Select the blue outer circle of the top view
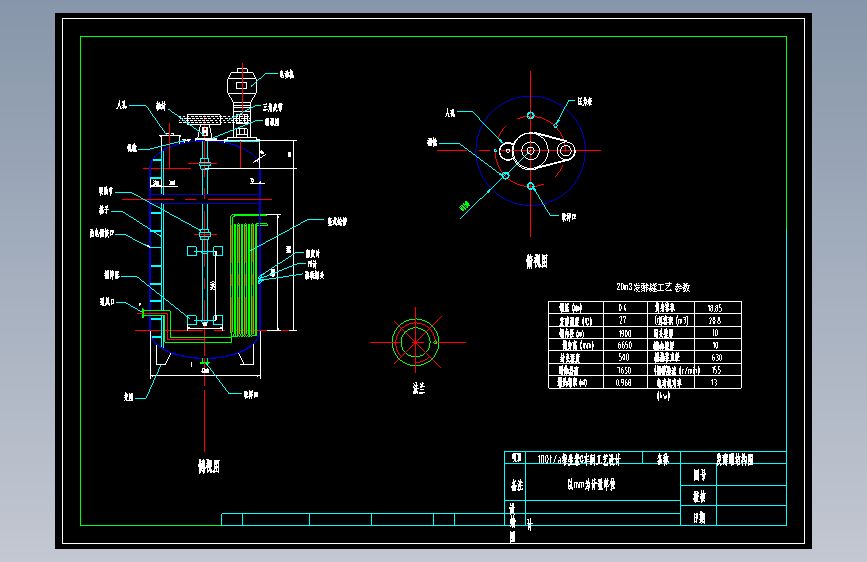Viewport: 867px width, 562px height. click(x=531, y=150)
